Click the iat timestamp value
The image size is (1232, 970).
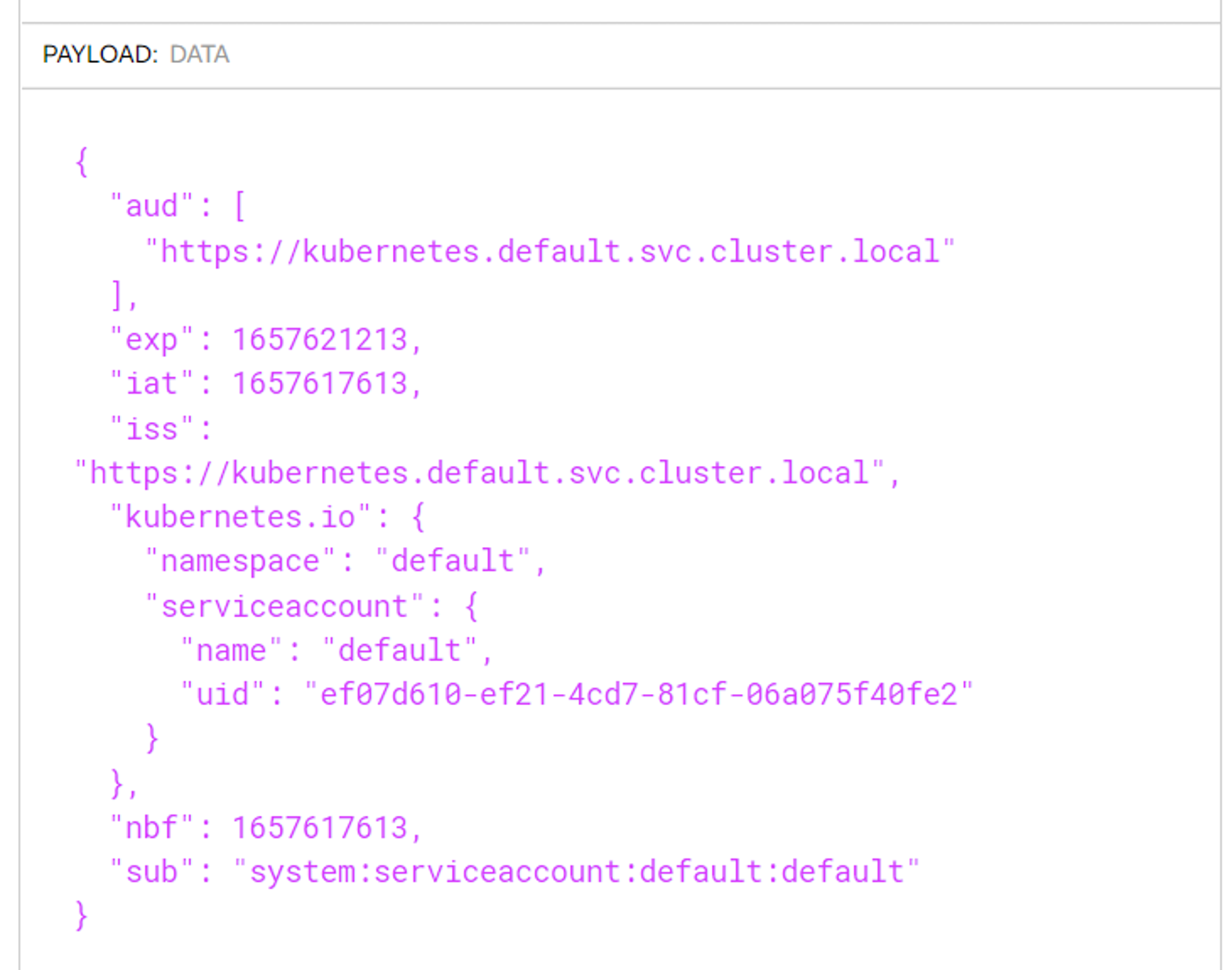pos(320,384)
